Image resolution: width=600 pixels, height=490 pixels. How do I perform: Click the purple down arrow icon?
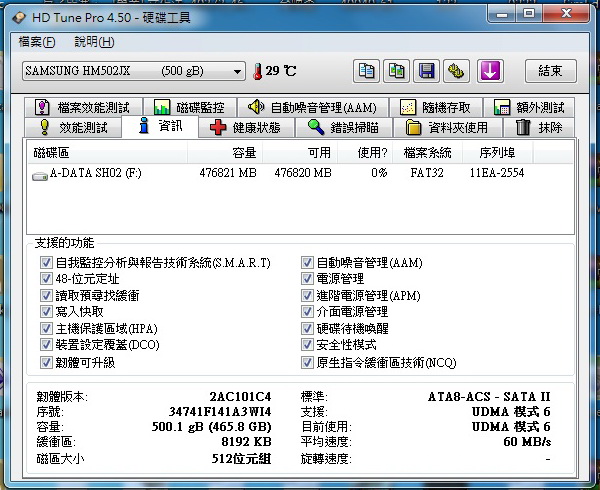click(x=490, y=71)
